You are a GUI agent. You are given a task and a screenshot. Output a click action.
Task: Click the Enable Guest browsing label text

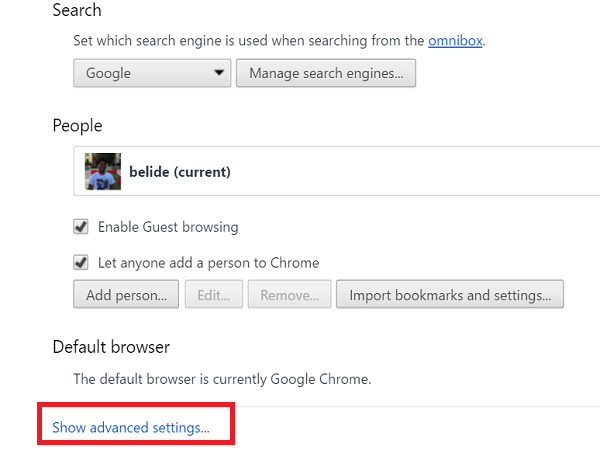pyautogui.click(x=168, y=227)
